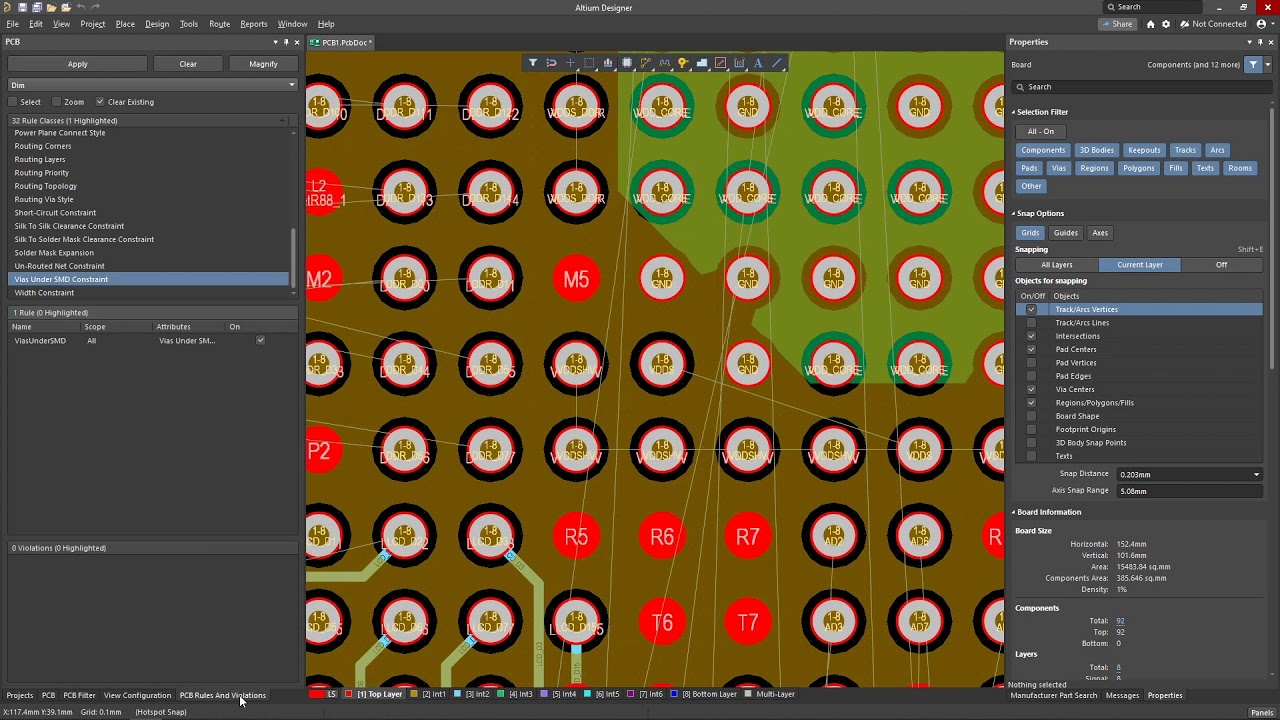Select the rectangle selection tool
Screen dimensions: 1280x720
(x=589, y=63)
